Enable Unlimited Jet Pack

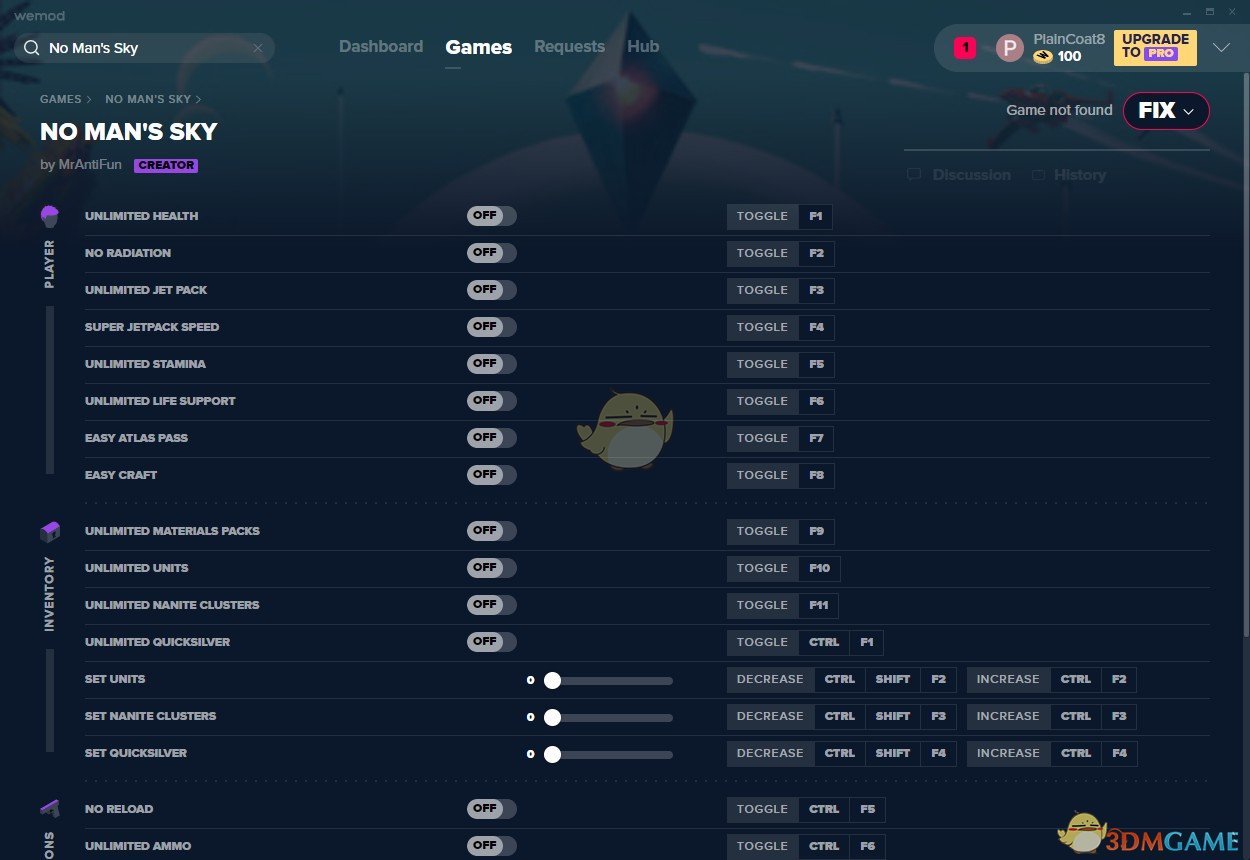(492, 290)
